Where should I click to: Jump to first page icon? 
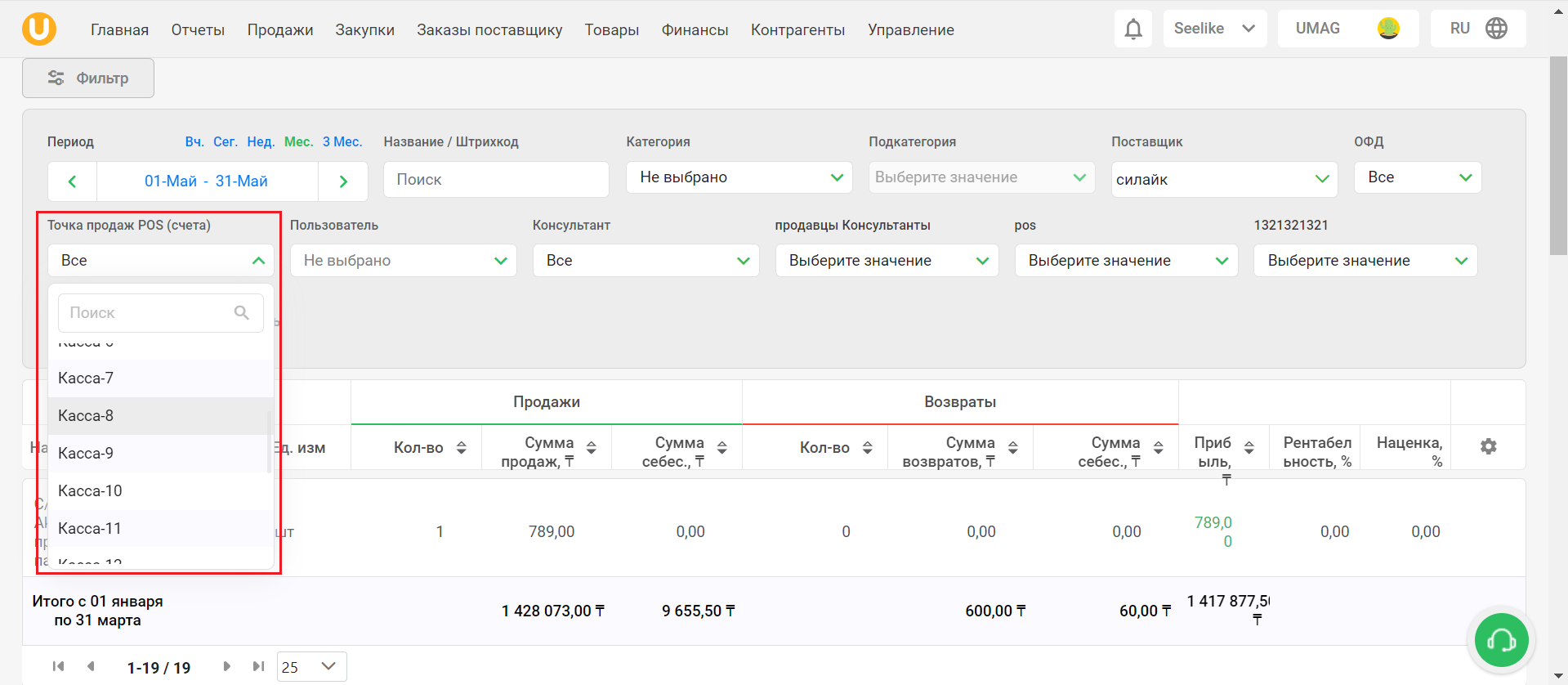58,666
